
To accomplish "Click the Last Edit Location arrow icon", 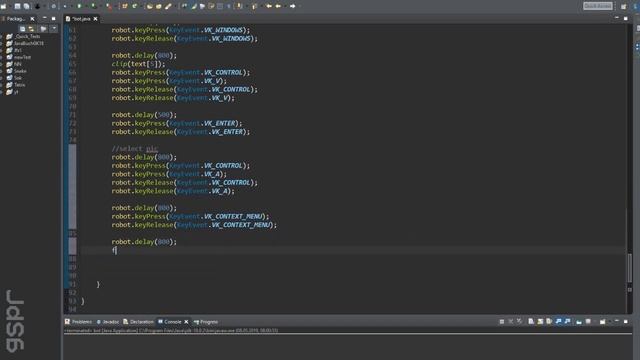I will coord(269,6).
